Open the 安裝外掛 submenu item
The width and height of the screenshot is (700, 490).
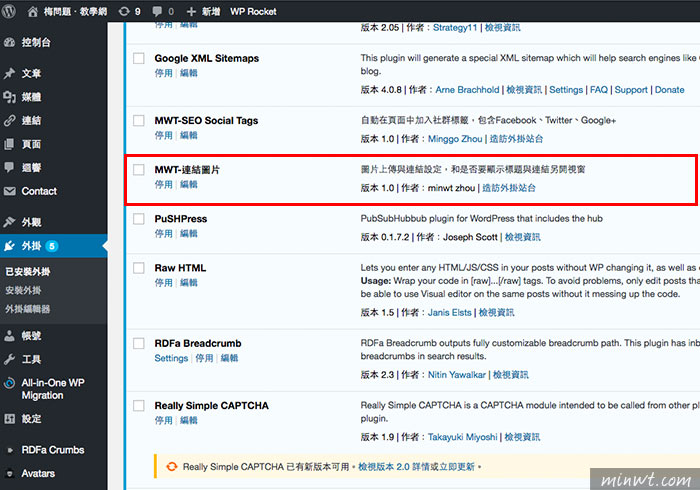(x=23, y=291)
